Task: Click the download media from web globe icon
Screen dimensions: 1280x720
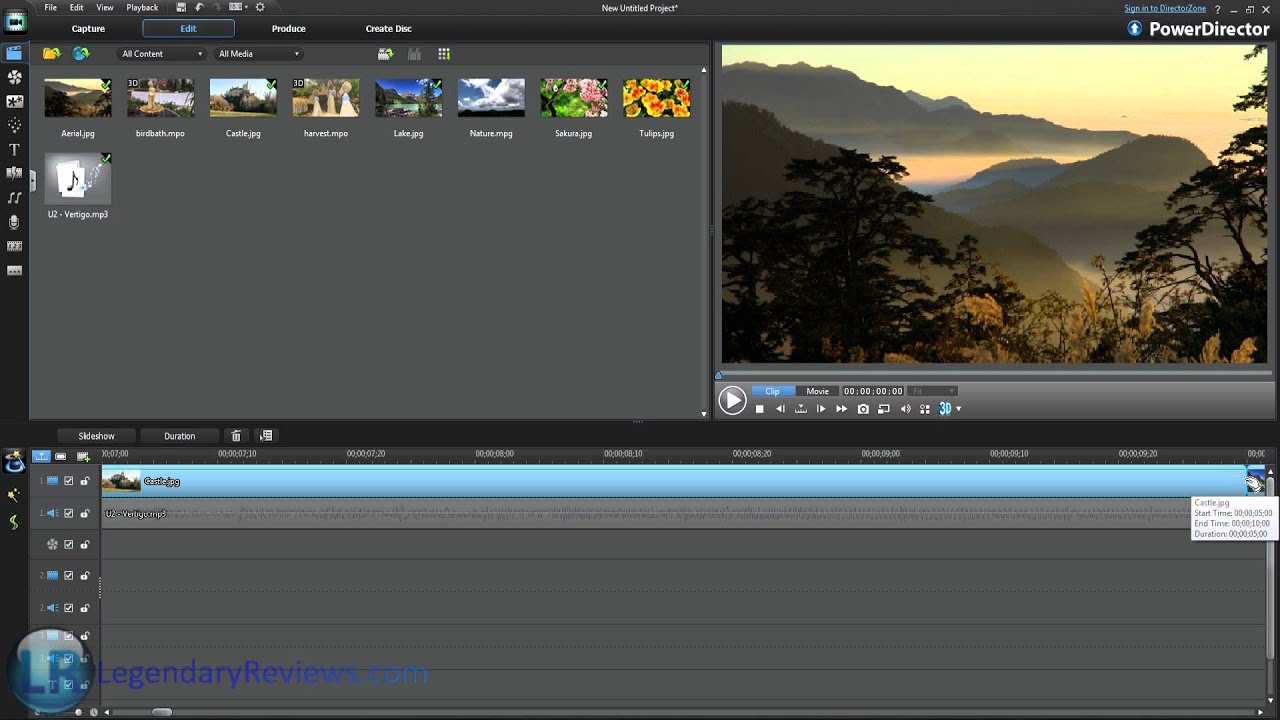Action: click(81, 54)
